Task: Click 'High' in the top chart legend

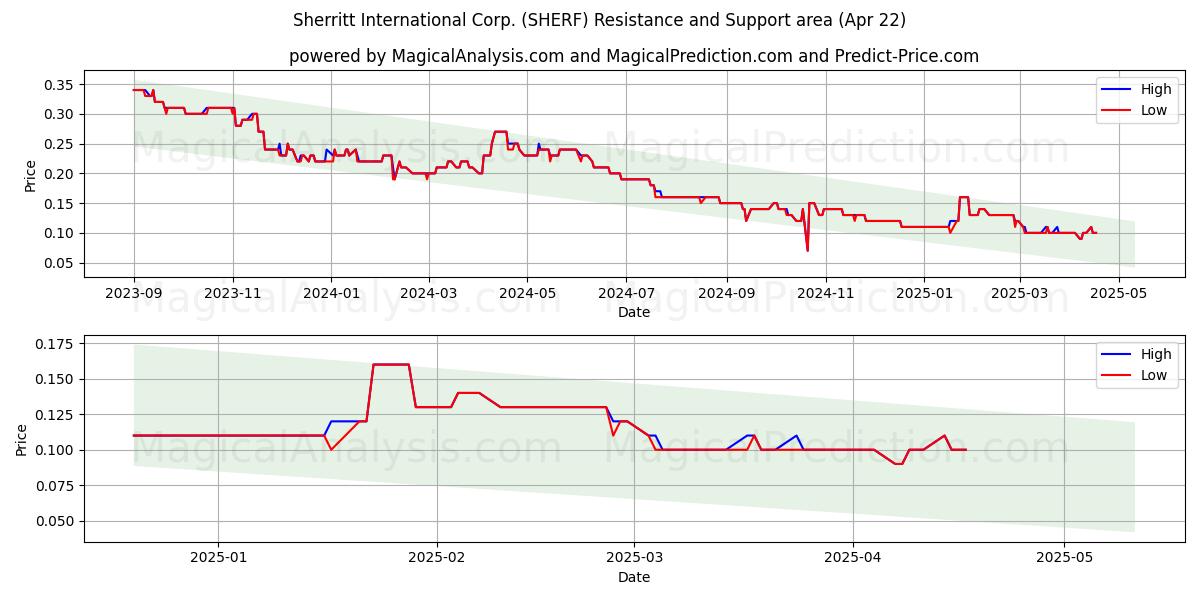Action: point(1156,89)
